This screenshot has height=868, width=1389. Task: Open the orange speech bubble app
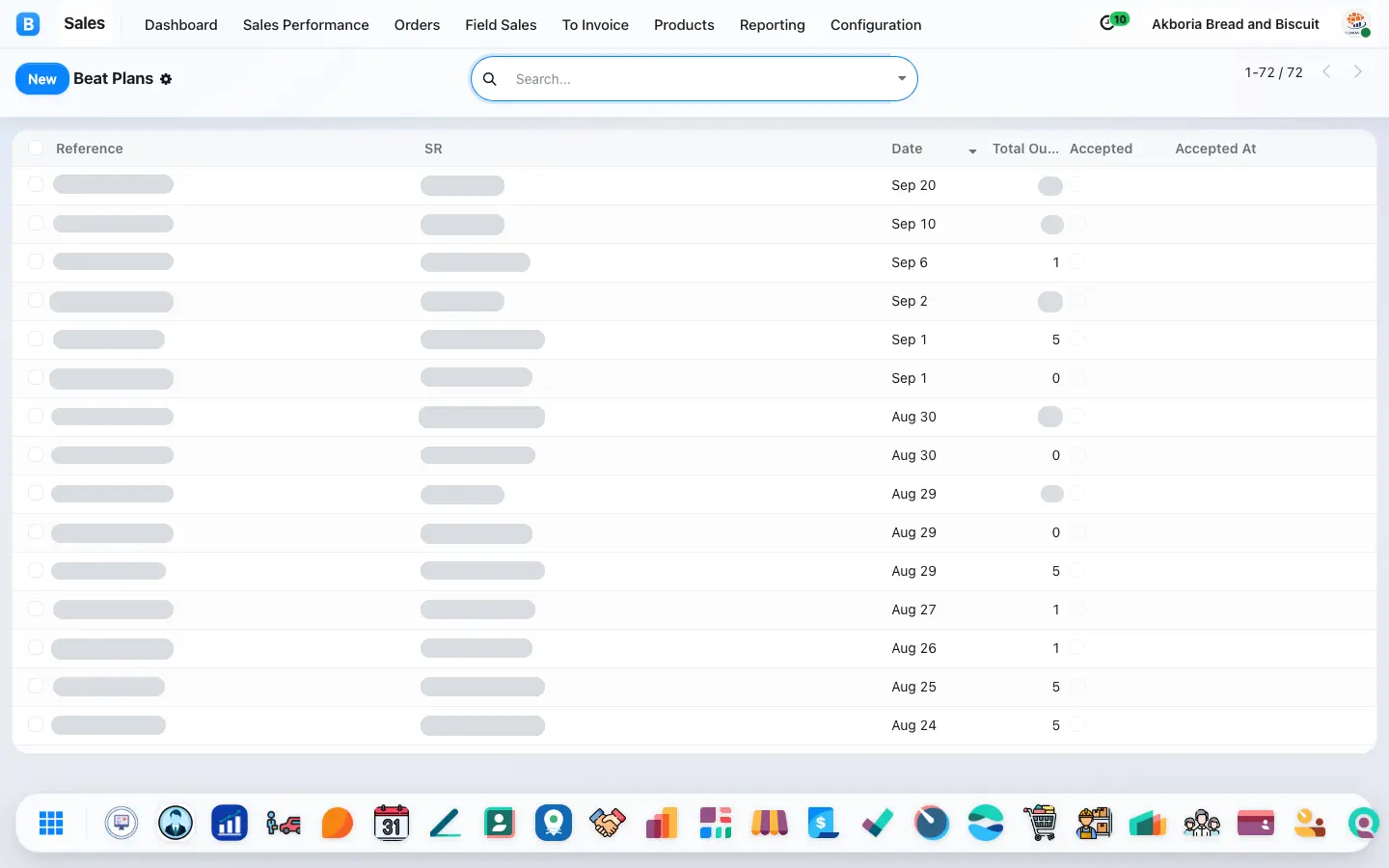coord(338,823)
